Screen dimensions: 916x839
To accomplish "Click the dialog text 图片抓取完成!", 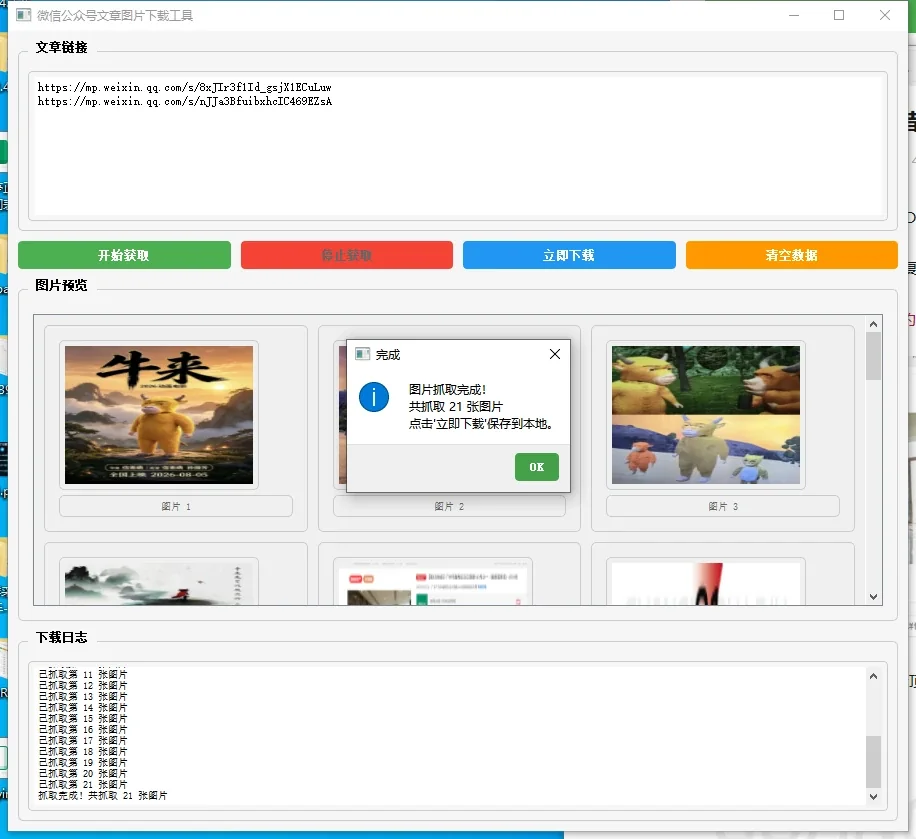I will pyautogui.click(x=447, y=390).
